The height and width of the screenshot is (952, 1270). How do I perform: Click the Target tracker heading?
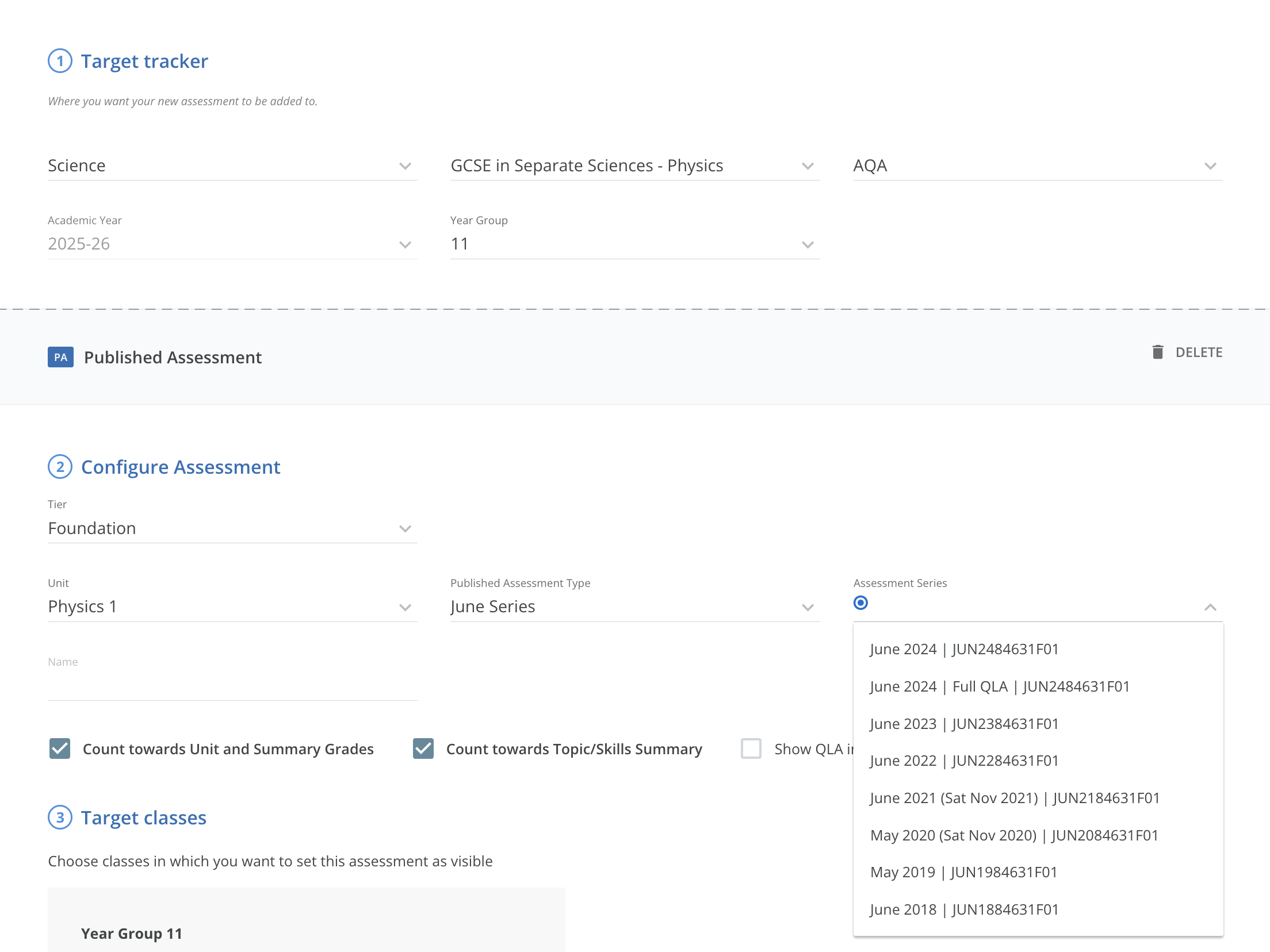144,61
